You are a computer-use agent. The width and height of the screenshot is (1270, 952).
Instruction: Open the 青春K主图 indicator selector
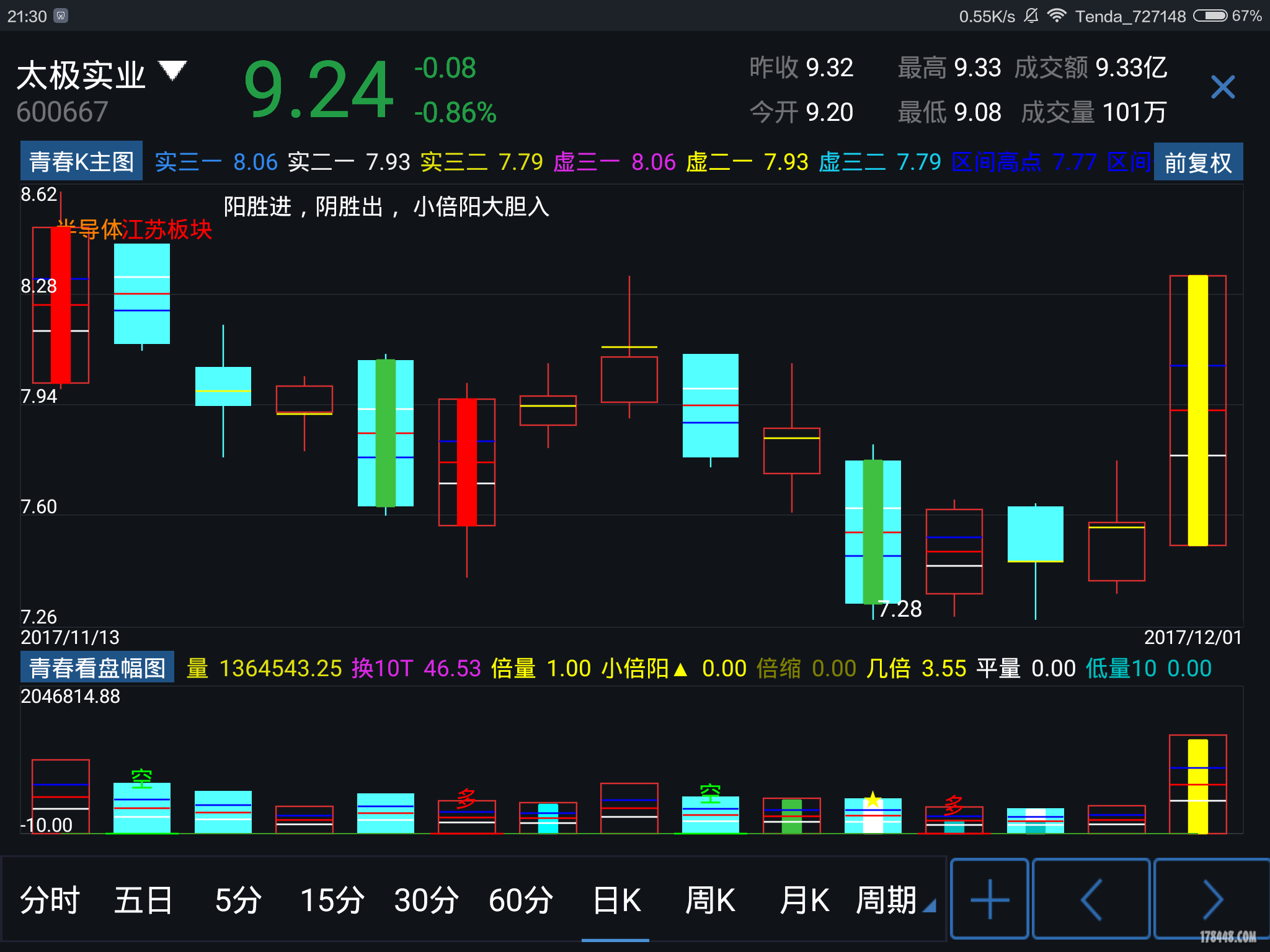(x=81, y=162)
